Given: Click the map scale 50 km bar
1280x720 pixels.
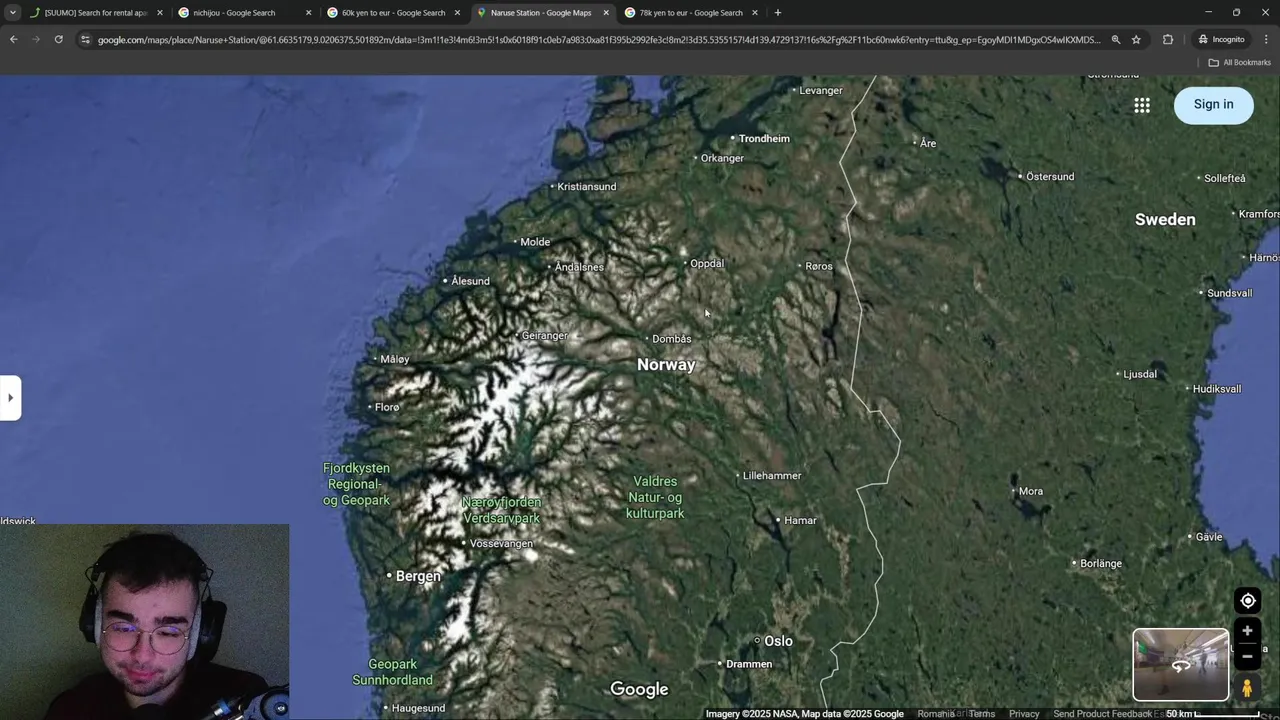Looking at the screenshot, I should pos(1212,714).
